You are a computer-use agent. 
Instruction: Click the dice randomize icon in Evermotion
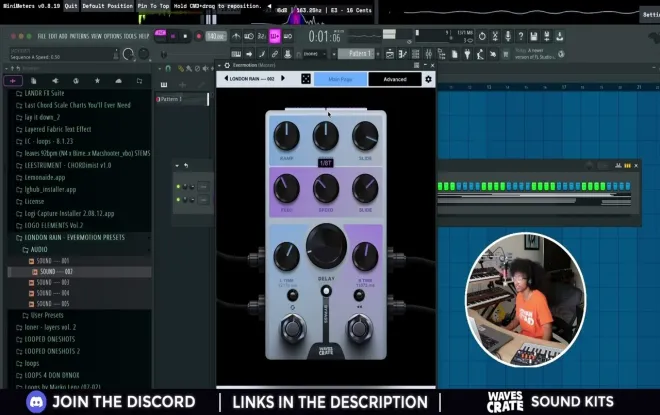[306, 79]
